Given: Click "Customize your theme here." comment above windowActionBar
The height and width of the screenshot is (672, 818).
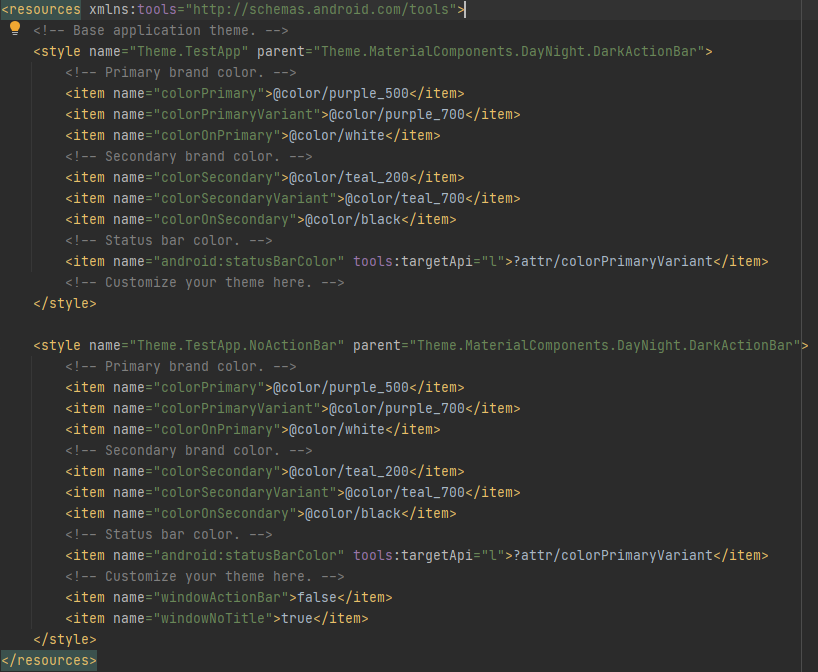Looking at the screenshot, I should pyautogui.click(x=205, y=577).
